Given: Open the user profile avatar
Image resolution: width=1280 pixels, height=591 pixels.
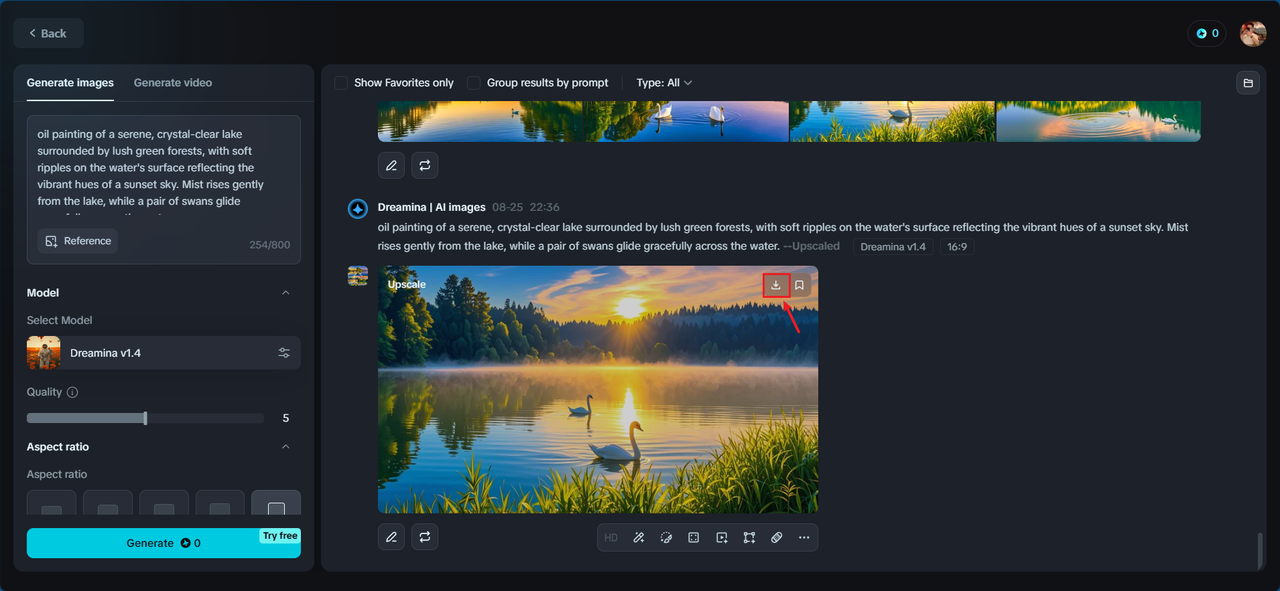Looking at the screenshot, I should point(1253,33).
